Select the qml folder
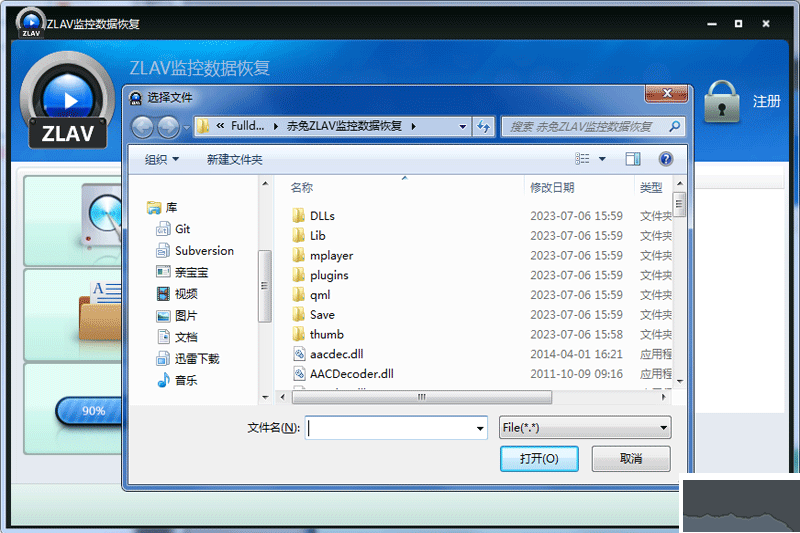Screen dimensions: 800x533 click(x=311, y=295)
